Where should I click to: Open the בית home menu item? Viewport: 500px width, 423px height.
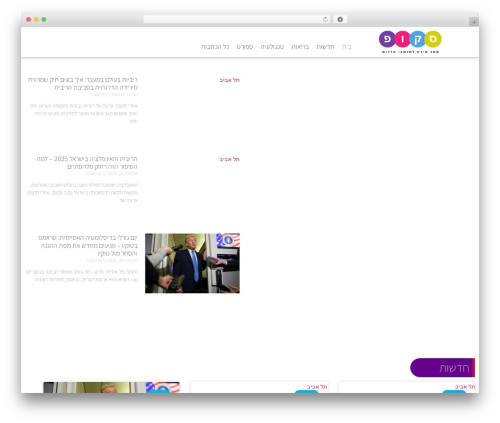pyautogui.click(x=347, y=47)
